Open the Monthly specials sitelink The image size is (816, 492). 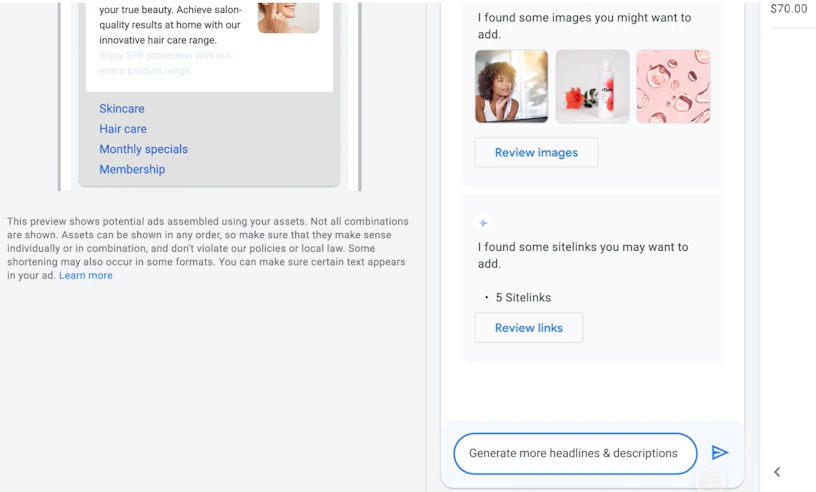pyautogui.click(x=144, y=149)
